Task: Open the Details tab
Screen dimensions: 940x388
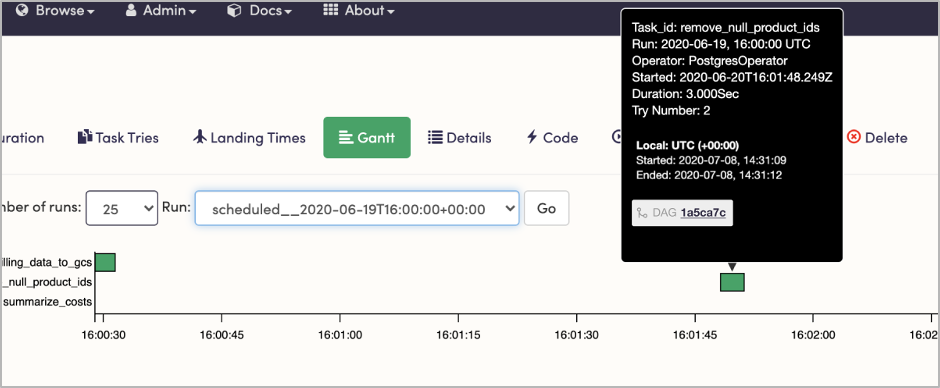Action: pos(459,138)
